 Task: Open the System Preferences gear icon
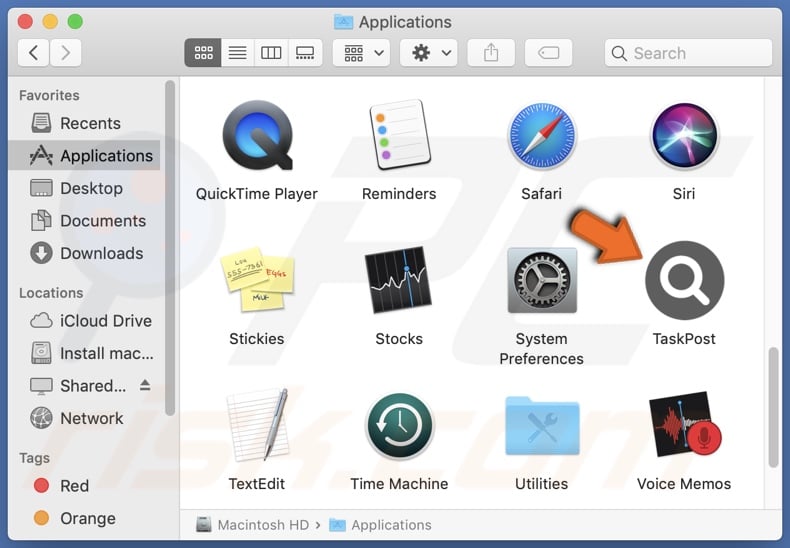tap(542, 280)
